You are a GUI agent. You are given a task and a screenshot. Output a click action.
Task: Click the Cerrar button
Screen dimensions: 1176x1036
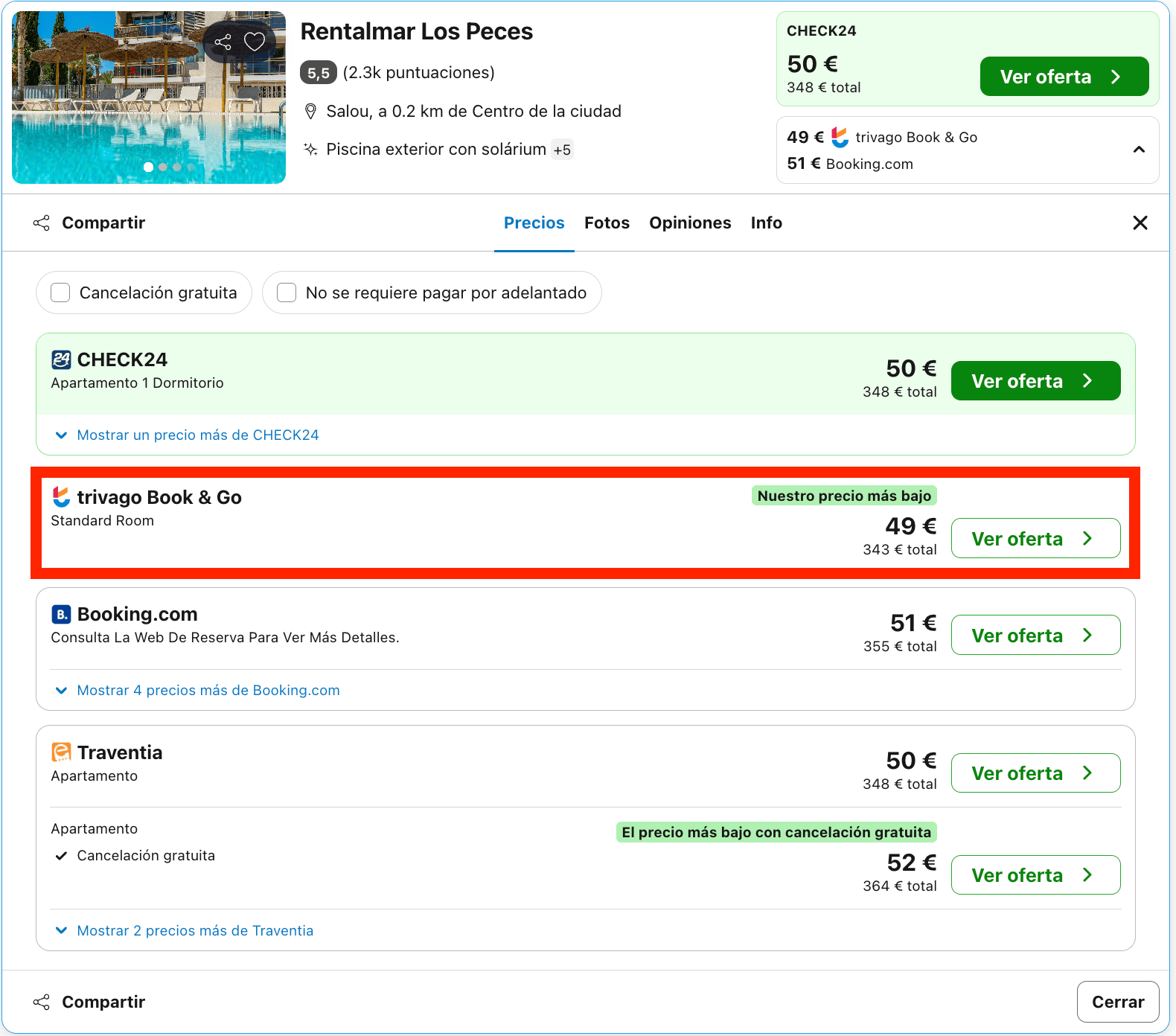(1118, 1002)
